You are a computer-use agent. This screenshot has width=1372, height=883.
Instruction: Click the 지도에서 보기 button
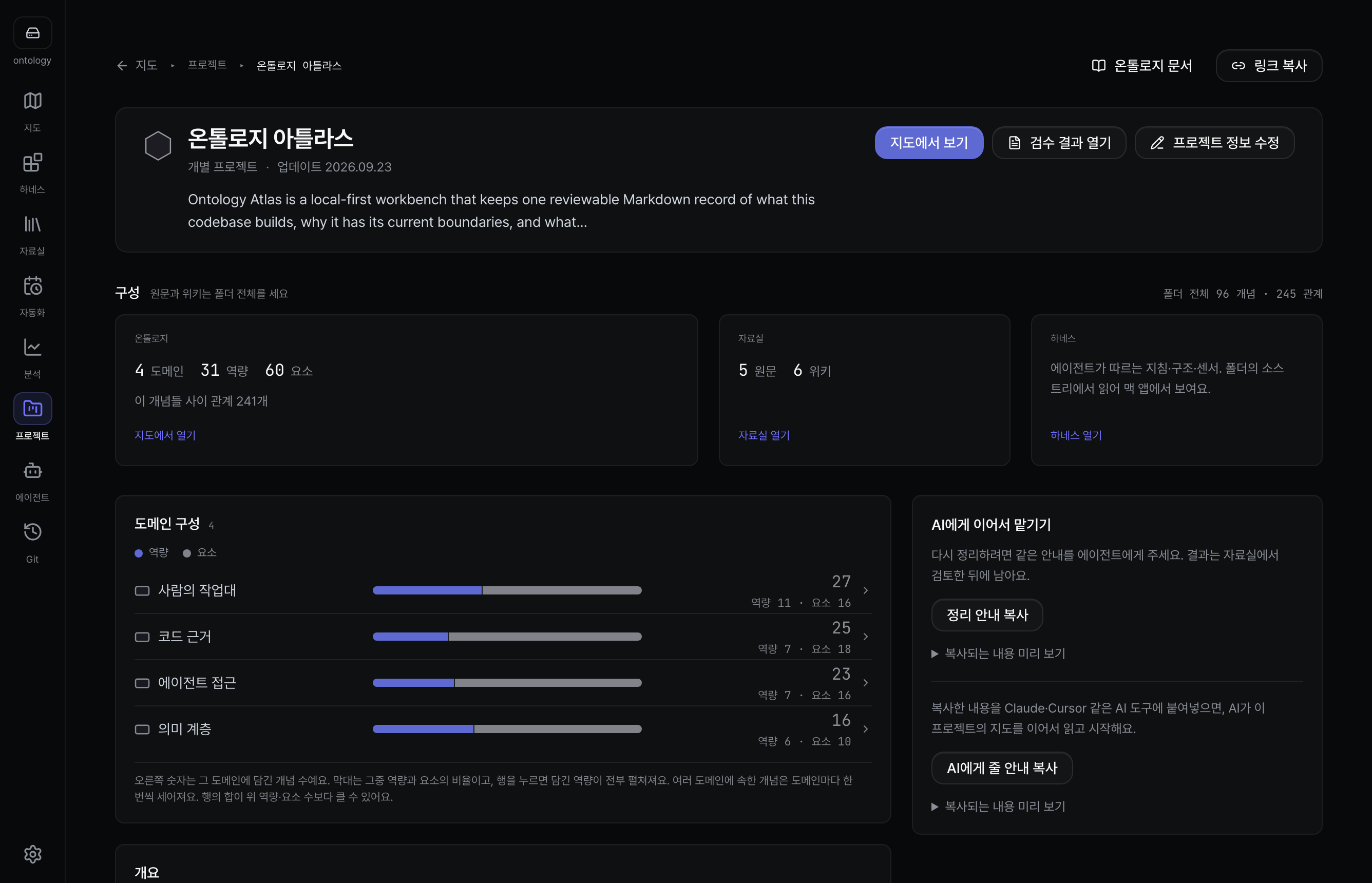[929, 143]
